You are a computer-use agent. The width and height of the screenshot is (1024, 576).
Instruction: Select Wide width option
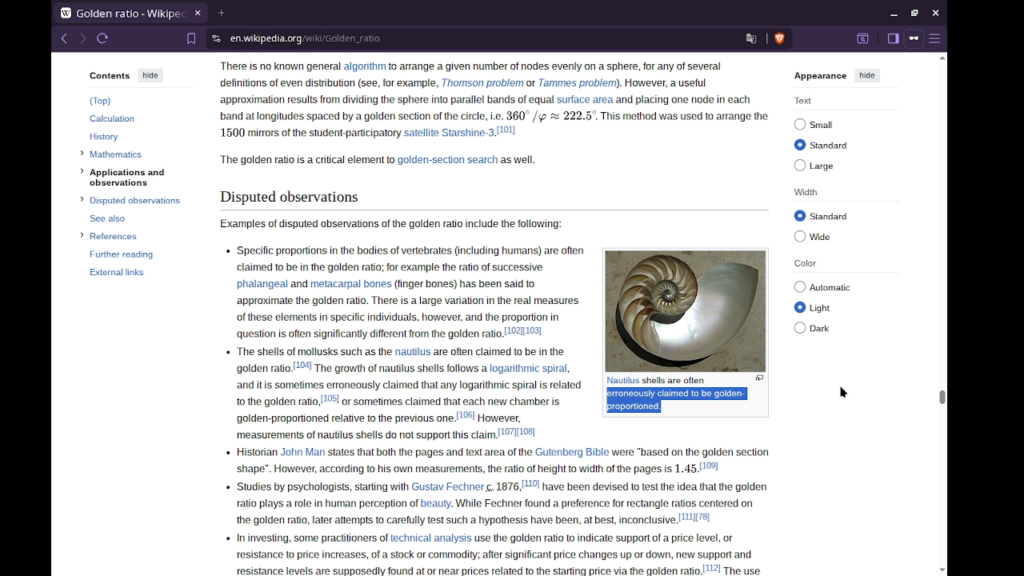point(800,236)
